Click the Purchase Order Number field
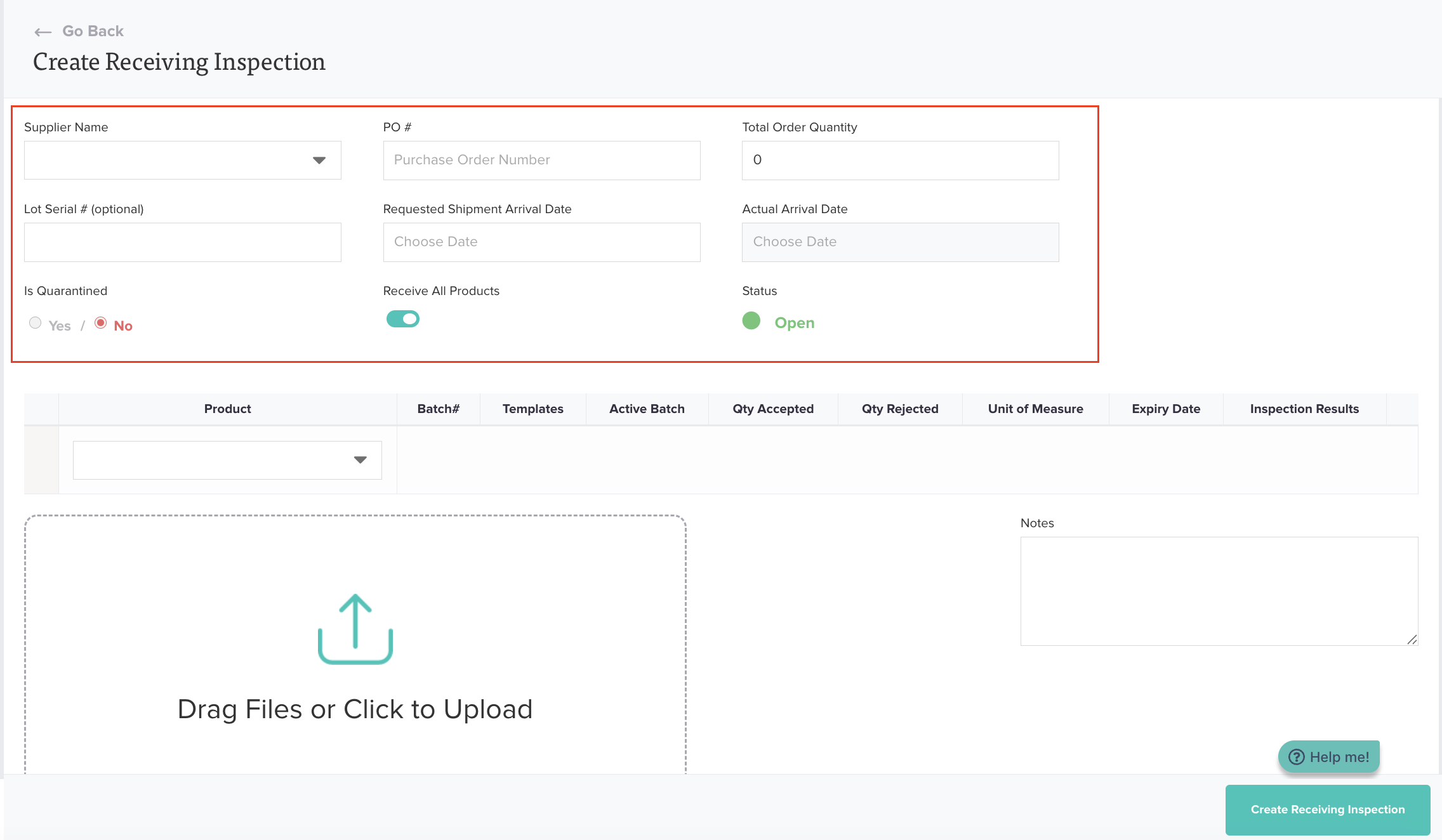Viewport: 1442px width, 840px height. pos(541,161)
